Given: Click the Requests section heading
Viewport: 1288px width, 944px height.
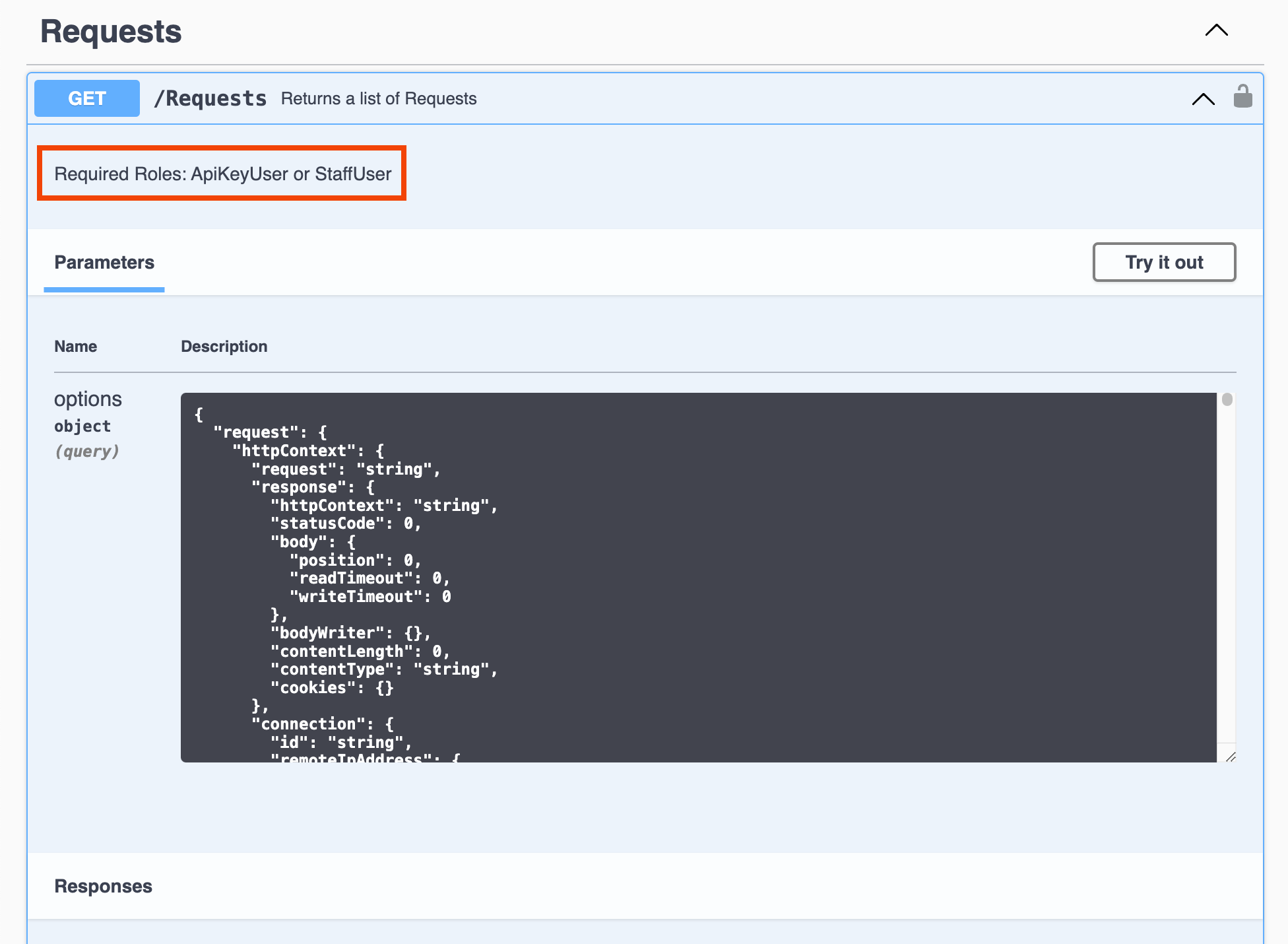Looking at the screenshot, I should [111, 32].
